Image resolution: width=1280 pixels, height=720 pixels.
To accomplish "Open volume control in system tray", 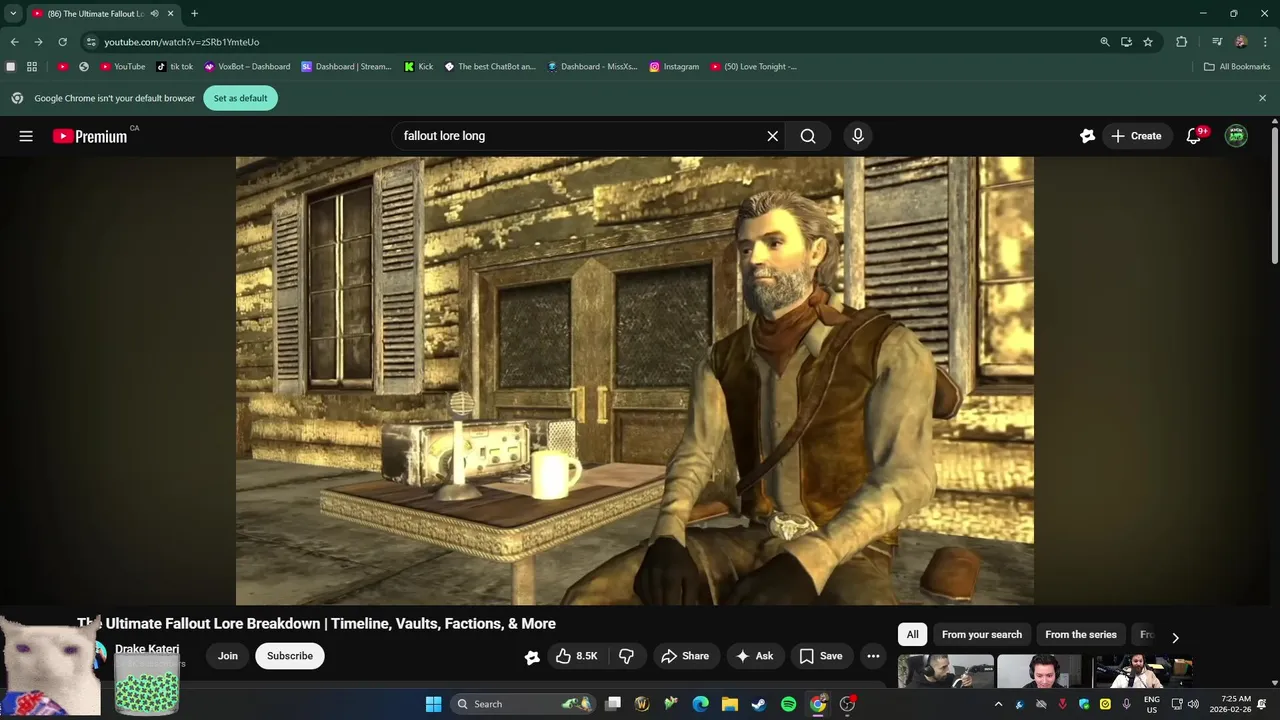I will [x=1193, y=704].
